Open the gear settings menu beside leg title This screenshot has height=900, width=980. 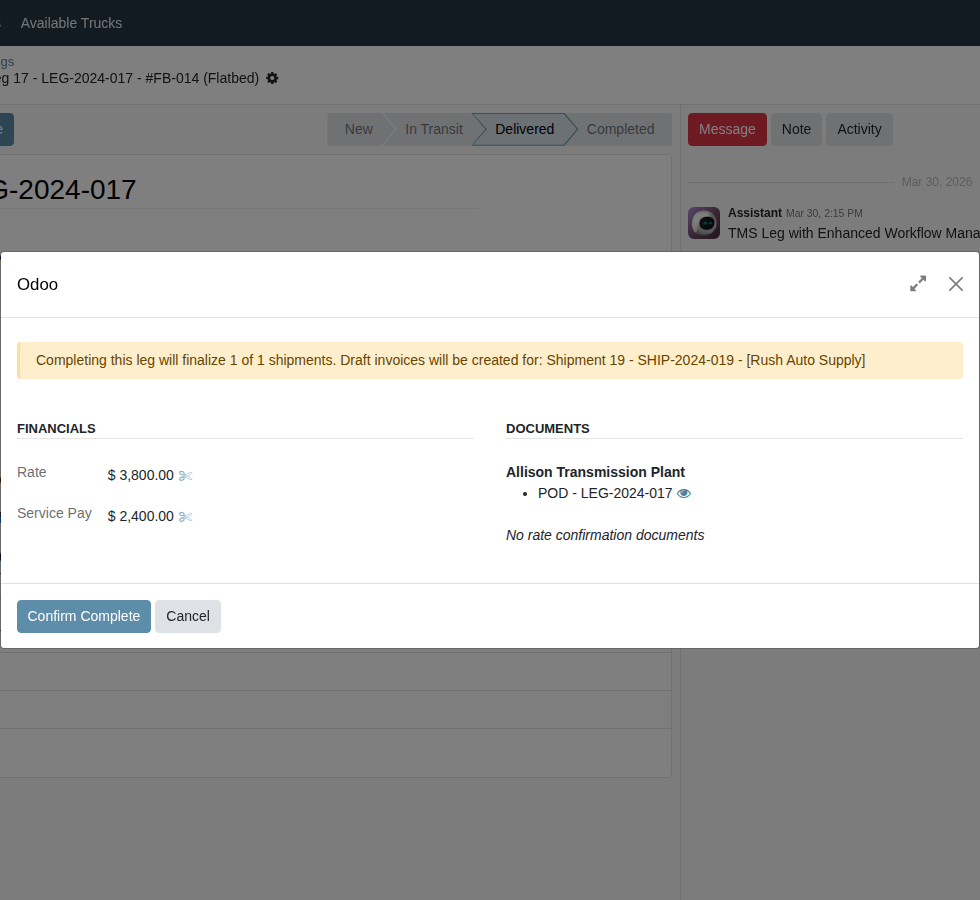pyautogui.click(x=272, y=78)
